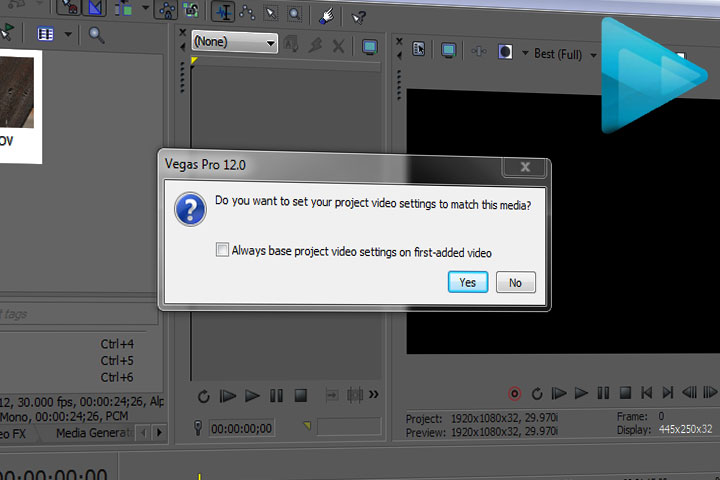Click the Search media magnifier icon

[x=96, y=35]
